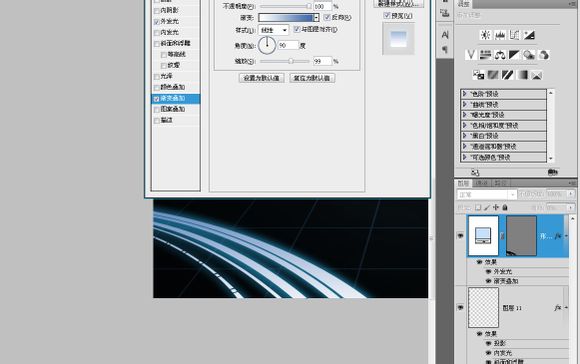The width and height of the screenshot is (580, 364).
Task: Toggle the 反向 reverse checkbox
Action: point(327,17)
